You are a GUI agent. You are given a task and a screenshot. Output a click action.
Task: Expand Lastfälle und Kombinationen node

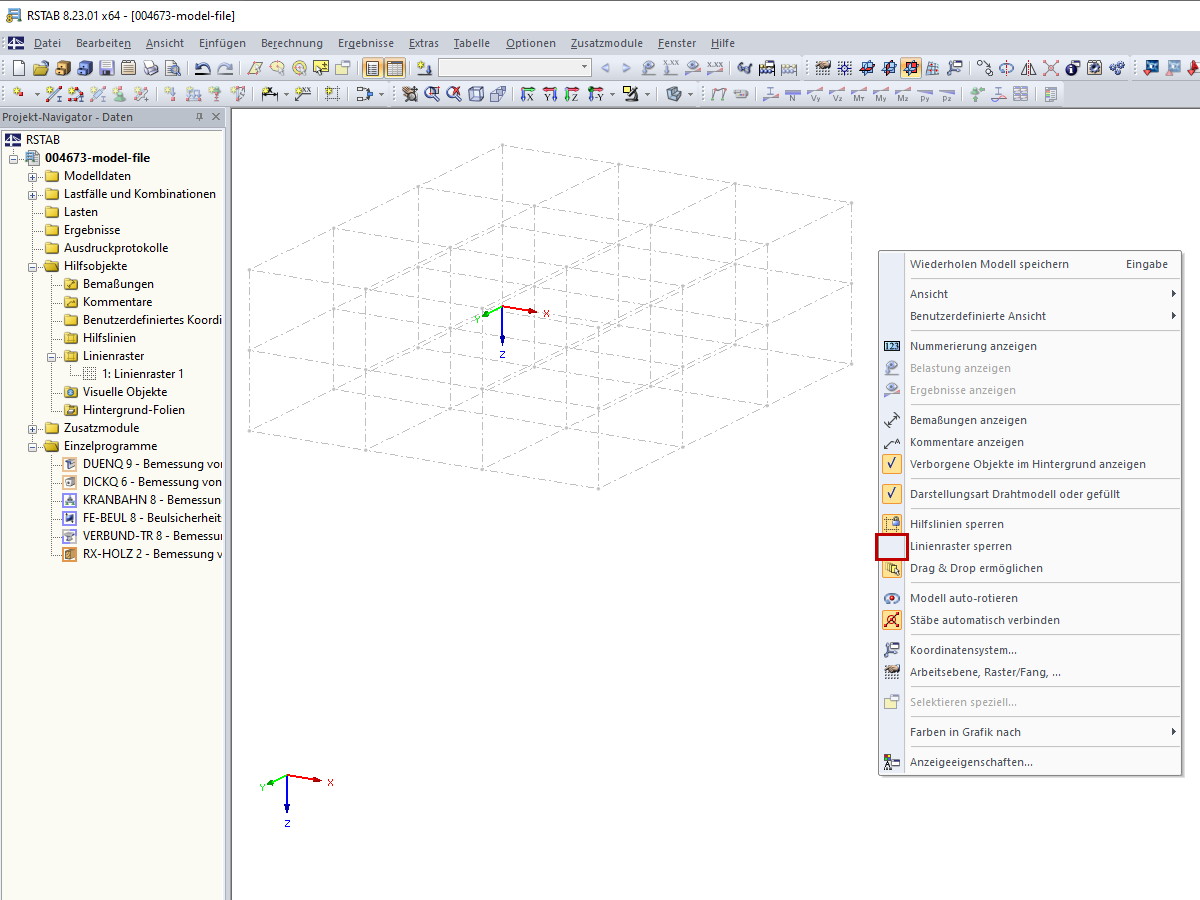coord(33,194)
